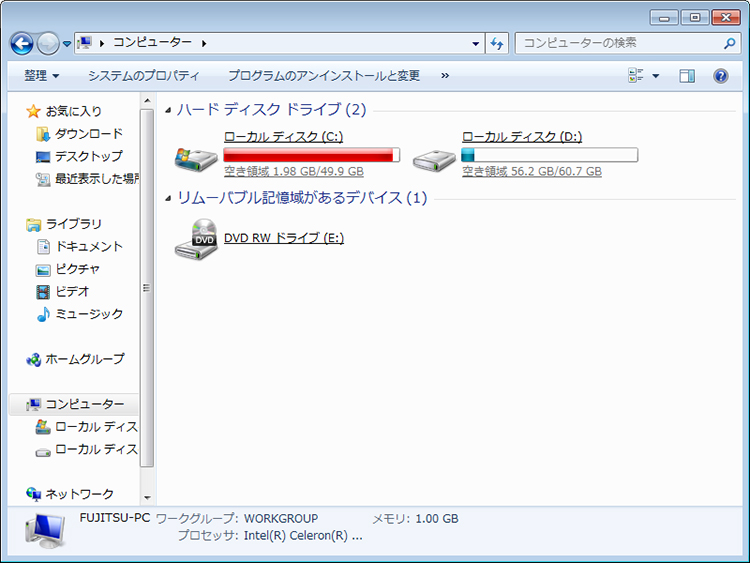Image resolution: width=750 pixels, height=563 pixels.
Task: Click the red C: usage bar
Action: coord(311,155)
